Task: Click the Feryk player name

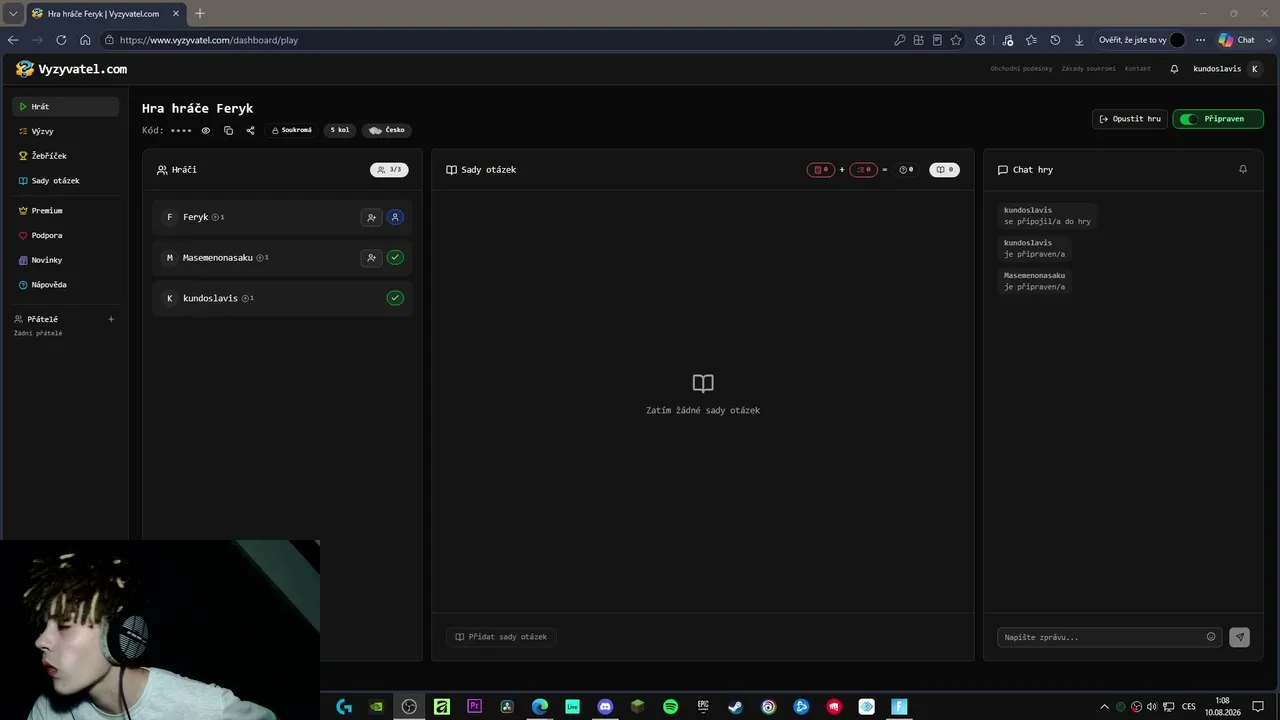Action: 195,217
